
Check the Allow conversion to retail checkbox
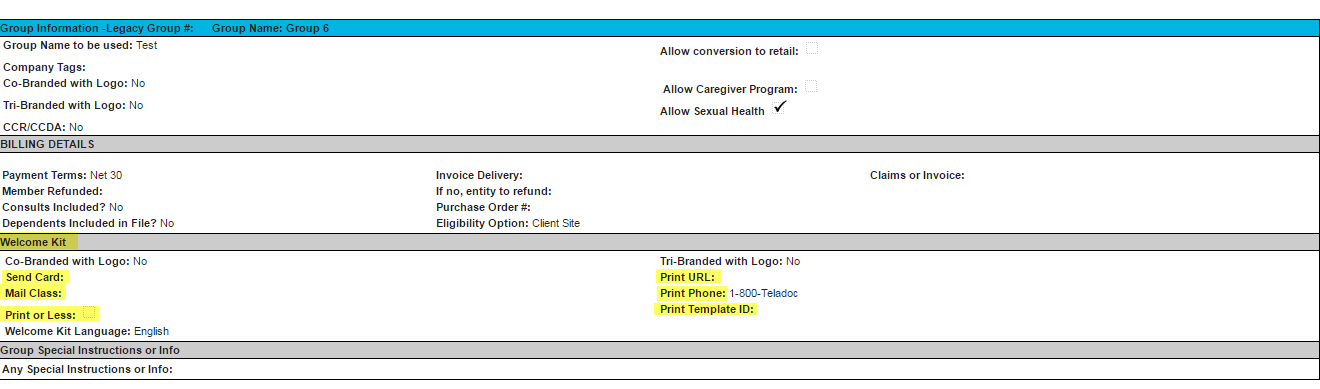coord(812,48)
